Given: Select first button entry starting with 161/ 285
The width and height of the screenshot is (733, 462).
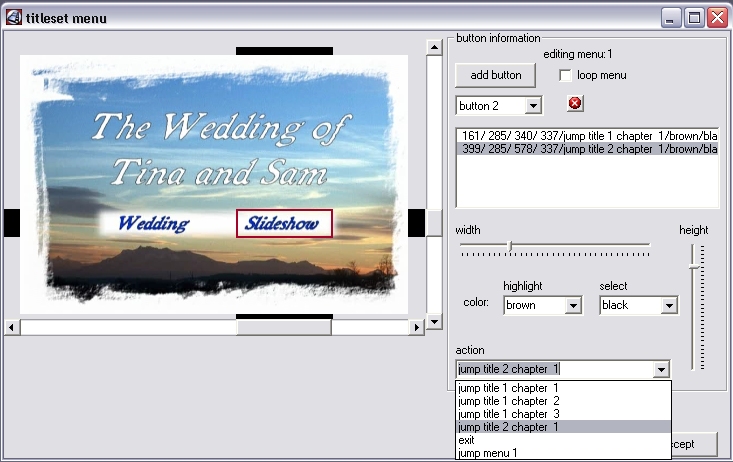Looking at the screenshot, I should click(x=586, y=135).
